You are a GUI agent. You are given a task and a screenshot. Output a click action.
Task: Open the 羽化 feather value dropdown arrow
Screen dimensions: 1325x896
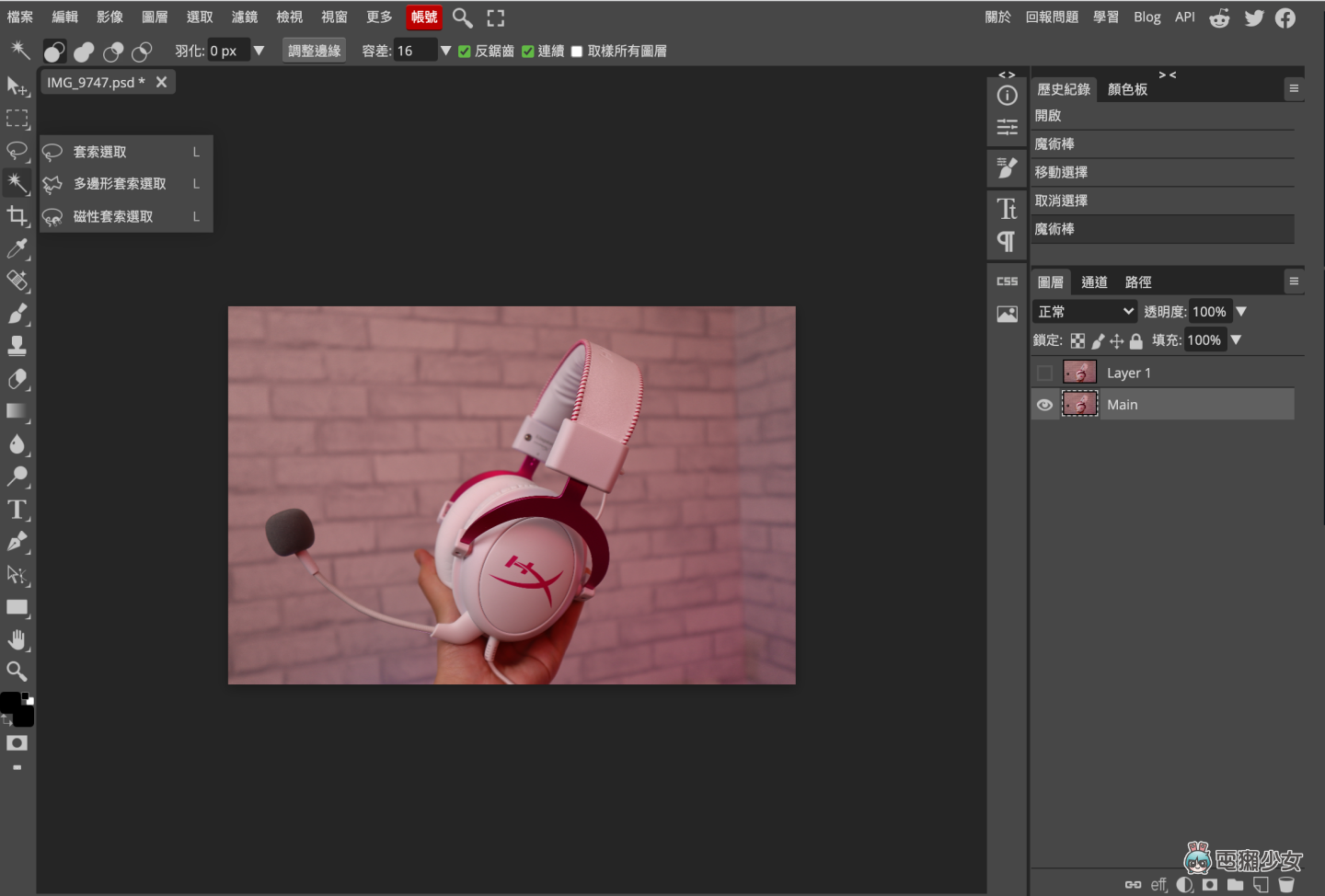pyautogui.click(x=259, y=51)
